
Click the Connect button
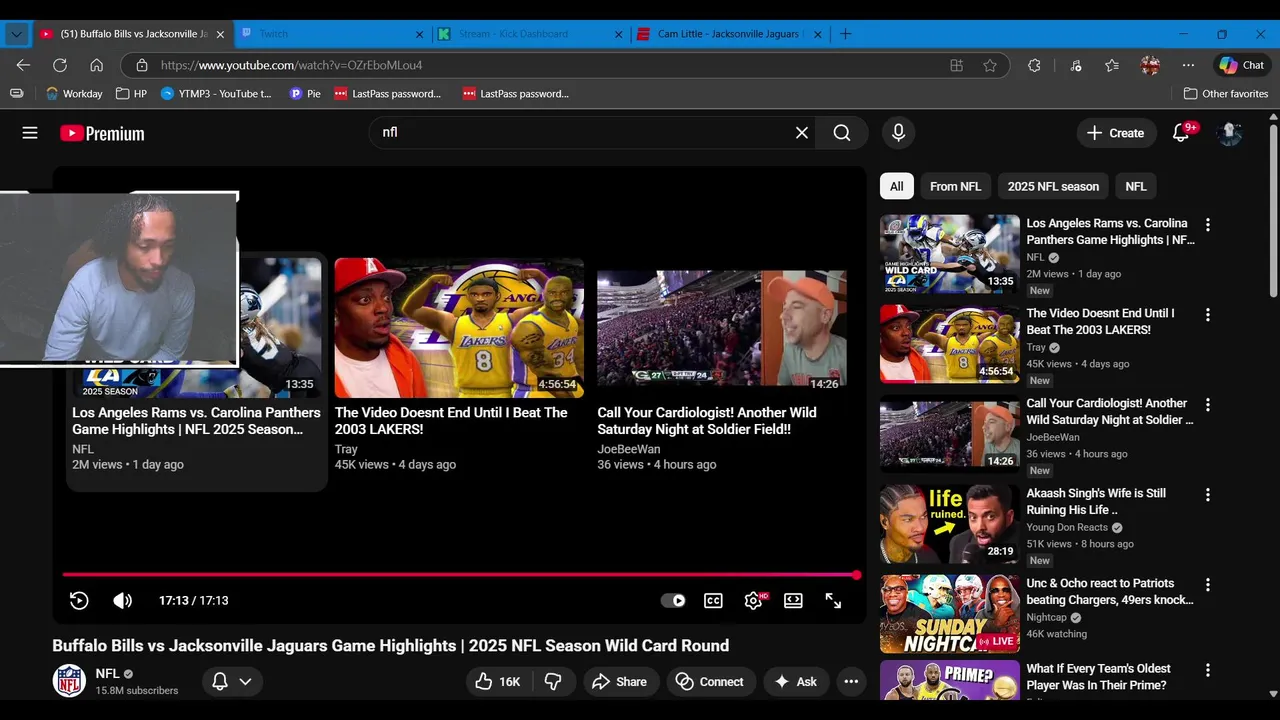(x=709, y=682)
